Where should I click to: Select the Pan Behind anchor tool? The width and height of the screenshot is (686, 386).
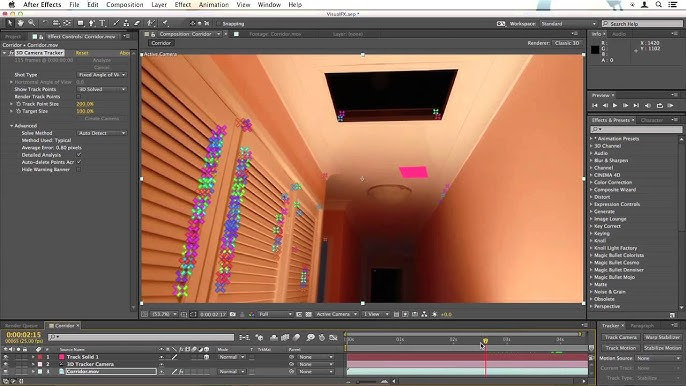[x=67, y=23]
